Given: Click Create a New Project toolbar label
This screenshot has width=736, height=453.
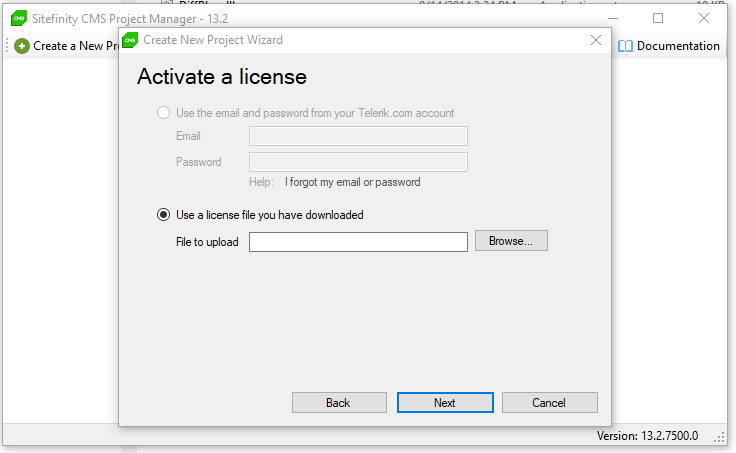Looking at the screenshot, I should click(x=76, y=46).
